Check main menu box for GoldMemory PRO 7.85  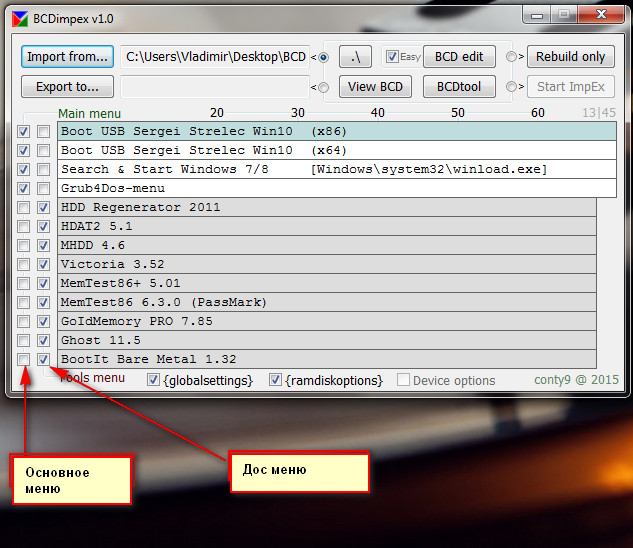23,321
